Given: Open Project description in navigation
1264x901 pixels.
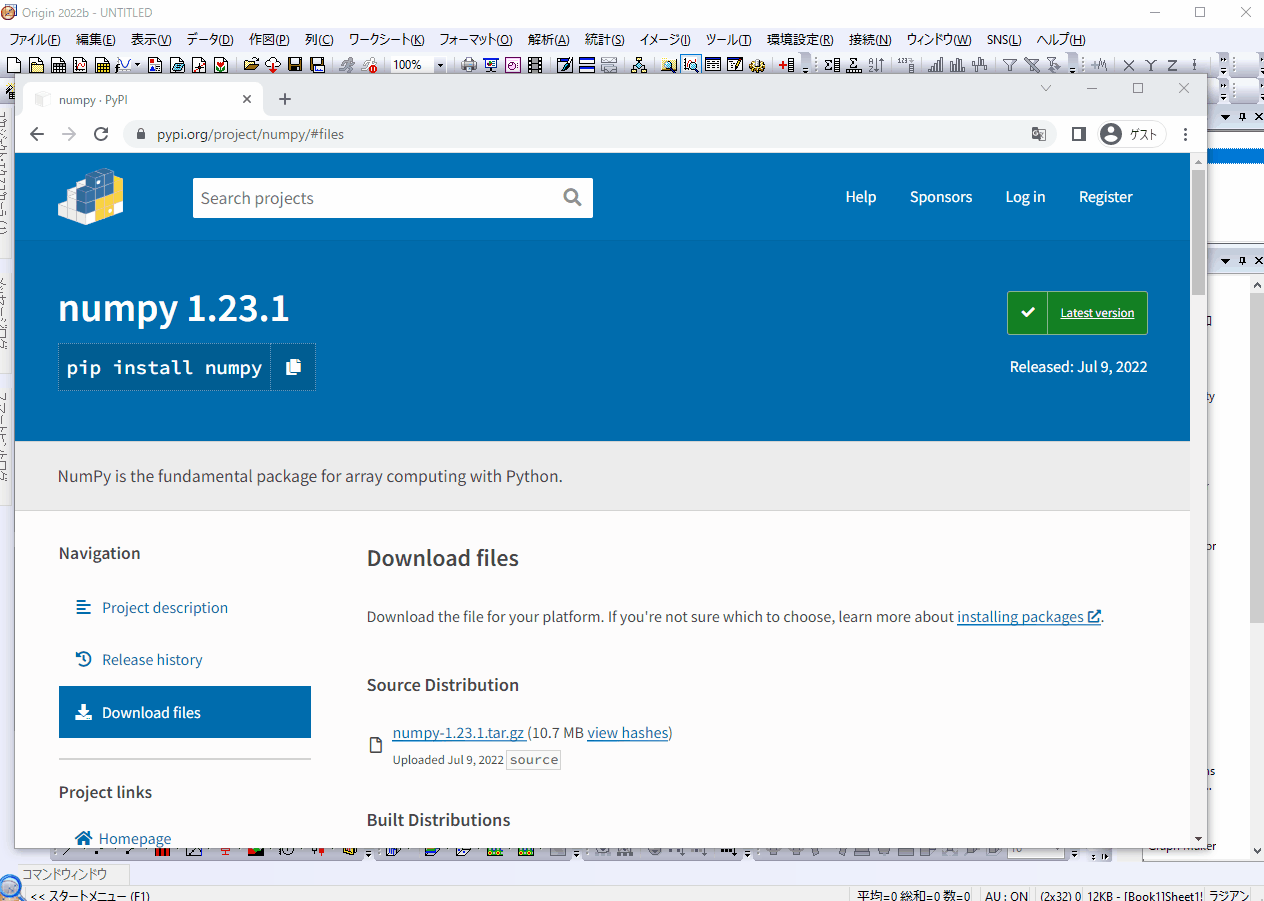Looking at the screenshot, I should [x=165, y=608].
